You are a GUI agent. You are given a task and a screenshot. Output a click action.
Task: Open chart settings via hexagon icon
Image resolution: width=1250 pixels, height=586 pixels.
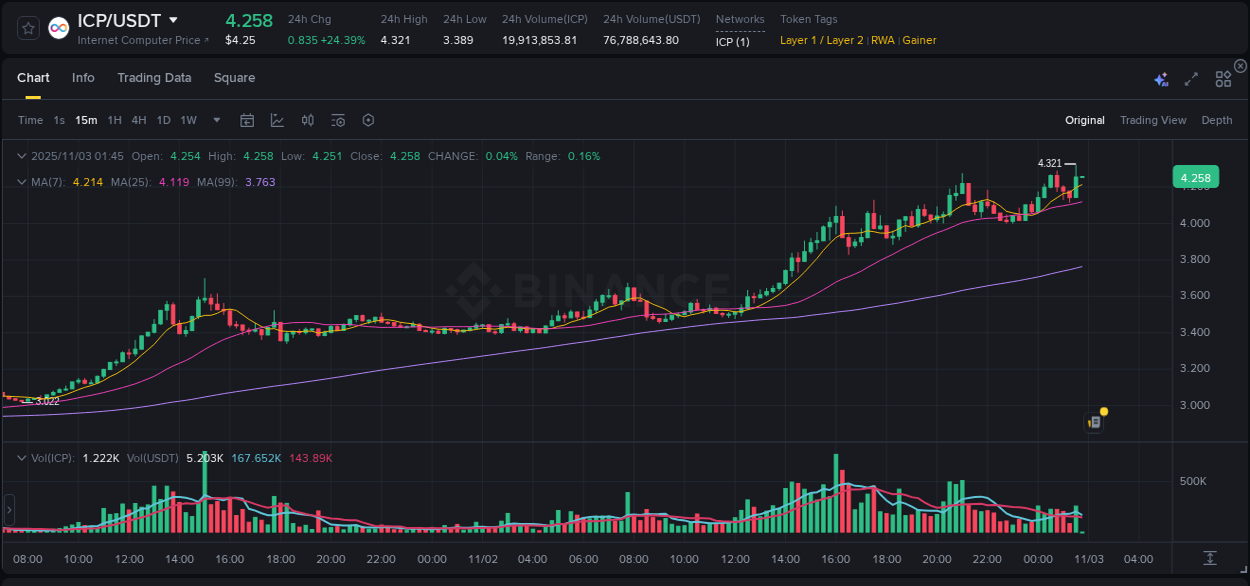click(368, 120)
